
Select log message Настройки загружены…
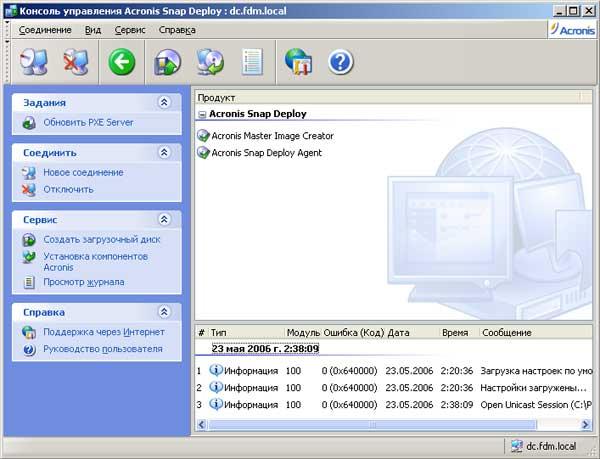click(x=533, y=387)
